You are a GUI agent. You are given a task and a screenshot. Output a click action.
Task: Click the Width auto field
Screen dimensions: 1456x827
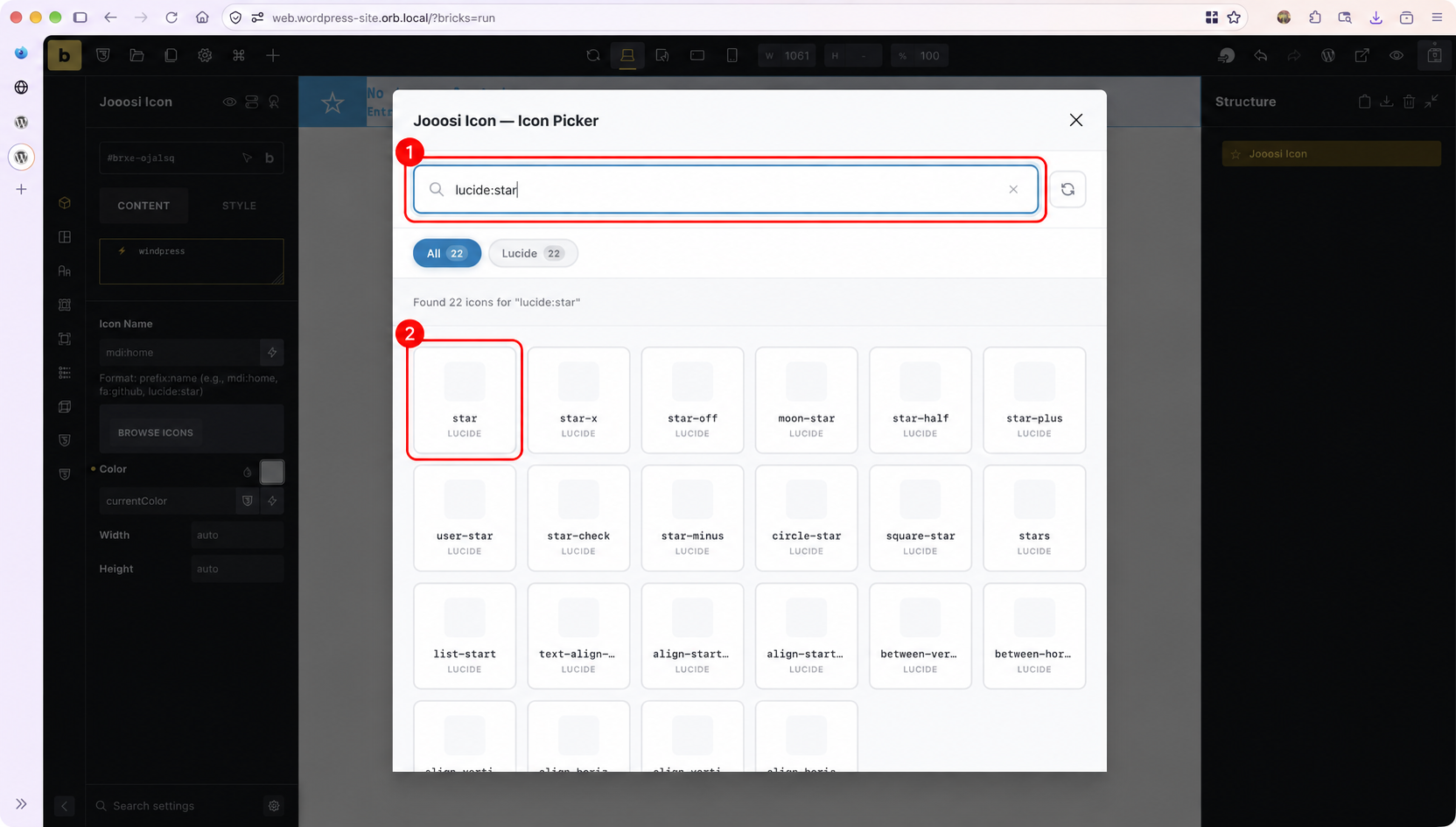coord(237,535)
